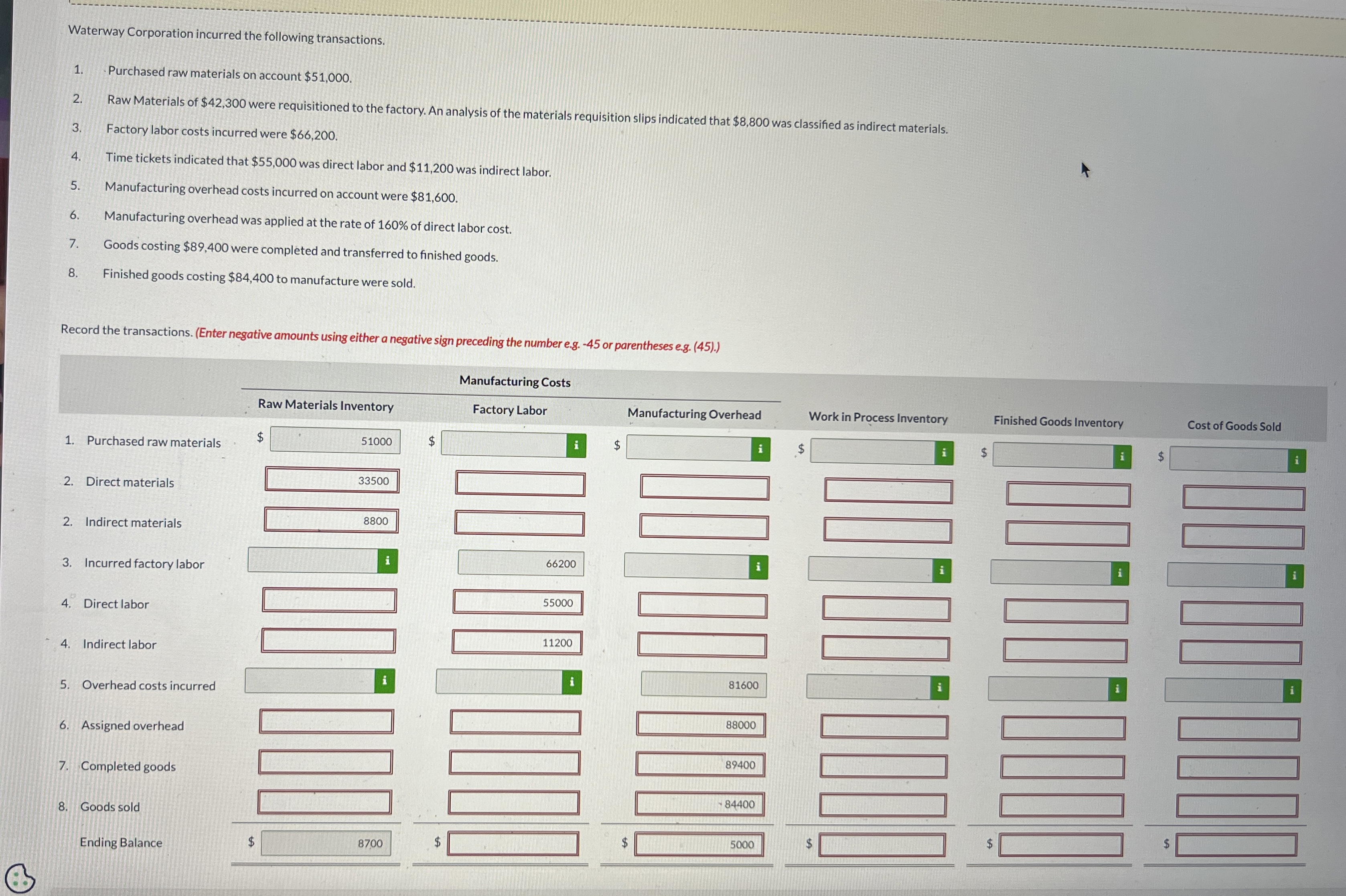
Task: Click Indirect labor Manufacturing Overhead input field
Action: pyautogui.click(x=702, y=645)
